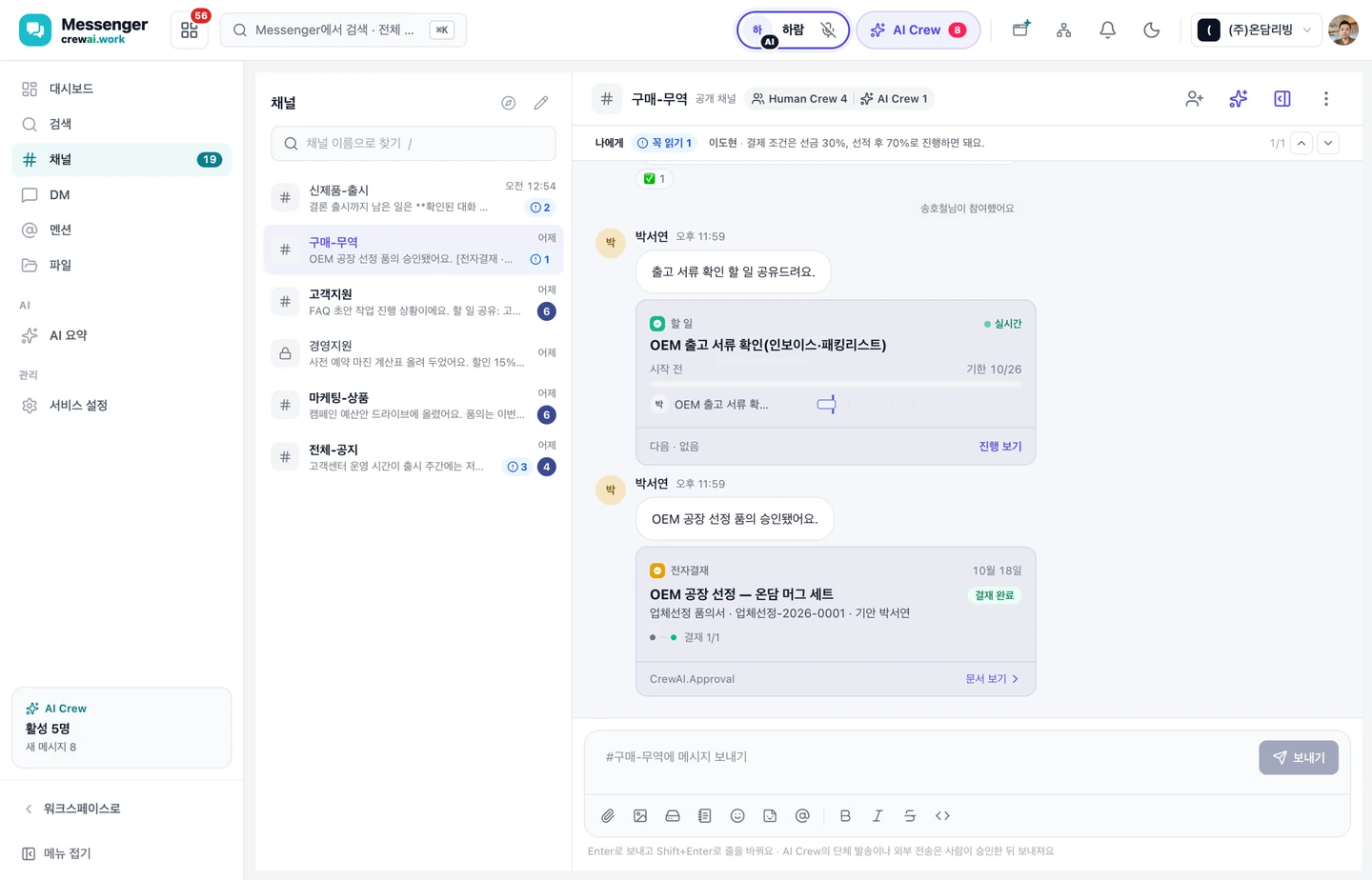
Task: Go to next pinned message arrow
Action: click(1328, 143)
